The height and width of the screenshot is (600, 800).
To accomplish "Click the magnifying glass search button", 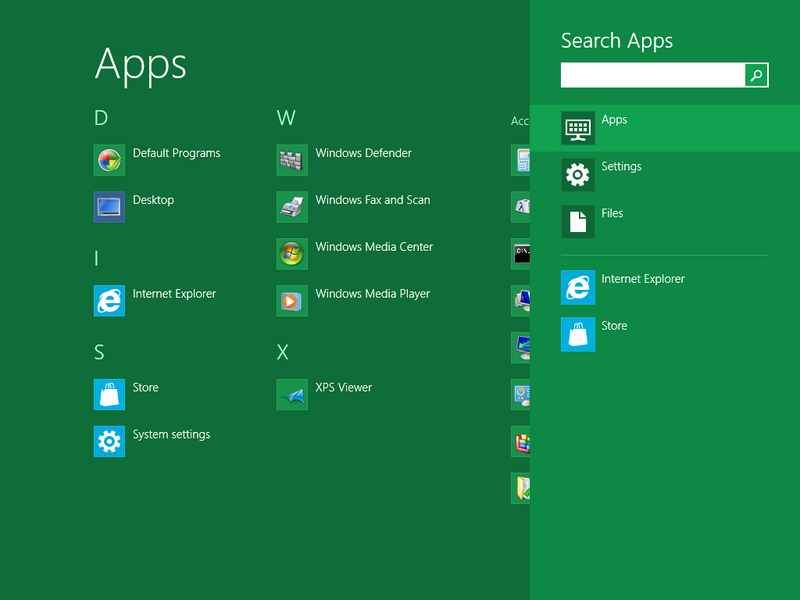I will point(757,75).
